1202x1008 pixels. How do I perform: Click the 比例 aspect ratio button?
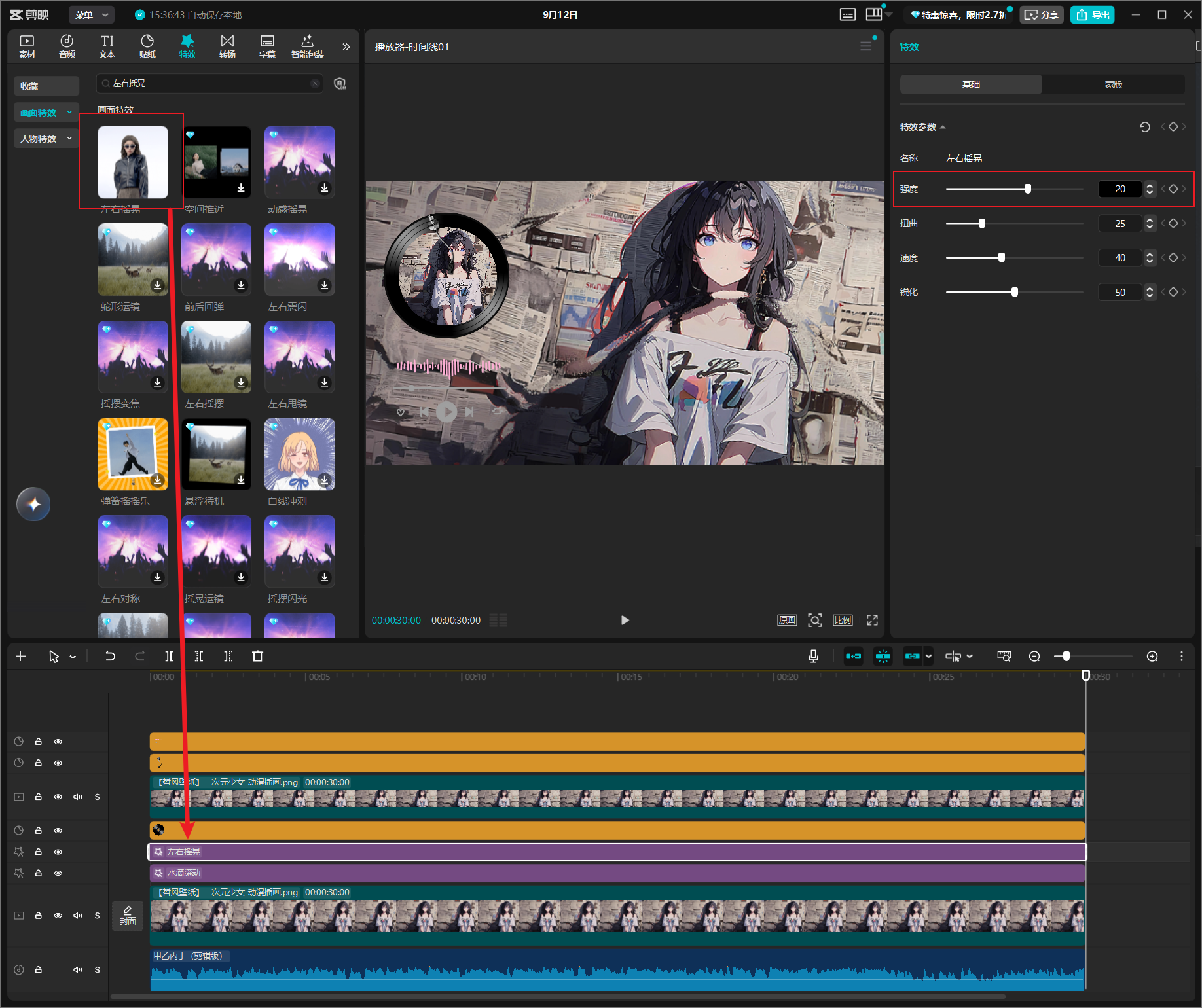843,620
